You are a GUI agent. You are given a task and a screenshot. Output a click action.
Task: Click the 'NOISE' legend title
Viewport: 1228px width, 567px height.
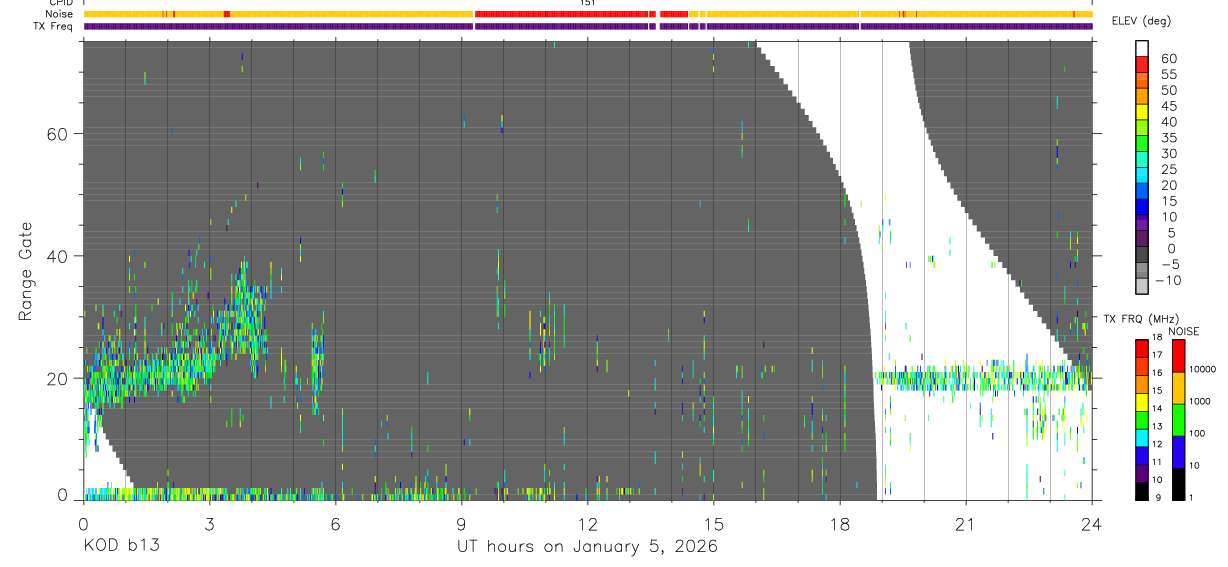(x=1182, y=331)
